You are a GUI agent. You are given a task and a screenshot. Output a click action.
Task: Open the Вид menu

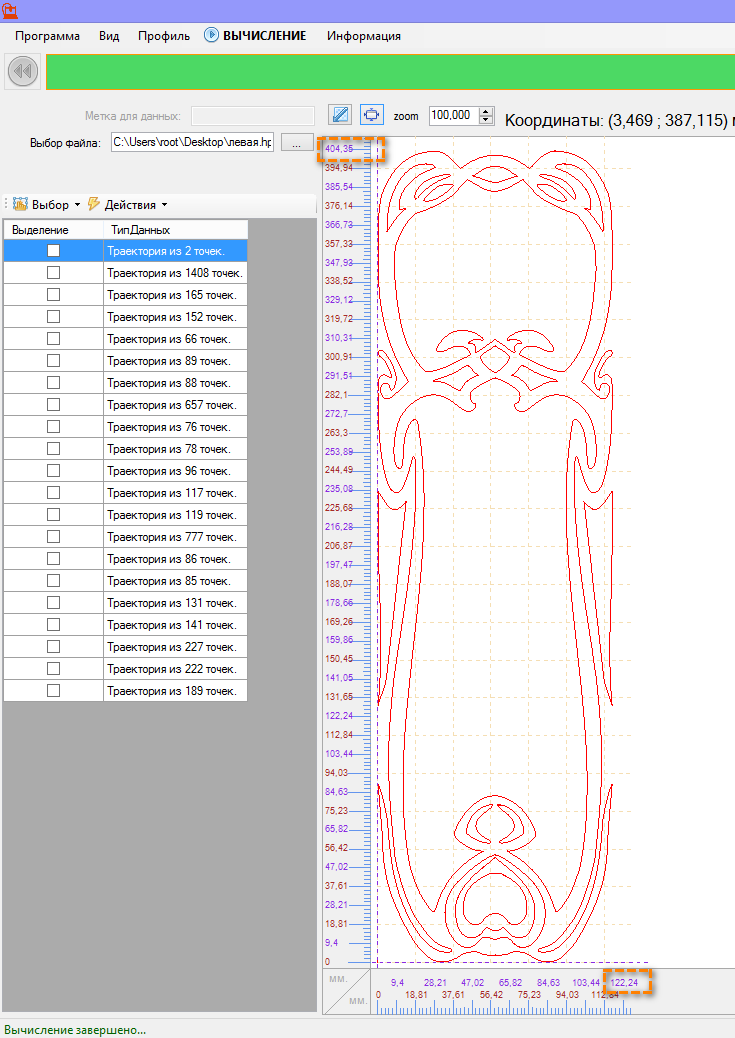click(109, 36)
